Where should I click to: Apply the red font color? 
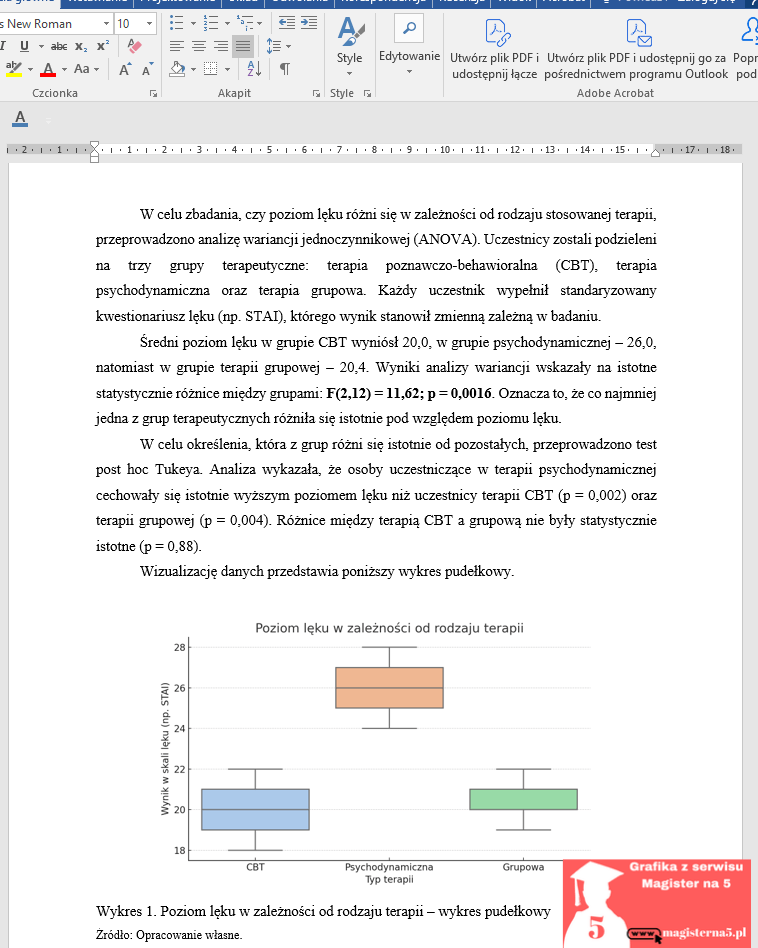coord(48,70)
